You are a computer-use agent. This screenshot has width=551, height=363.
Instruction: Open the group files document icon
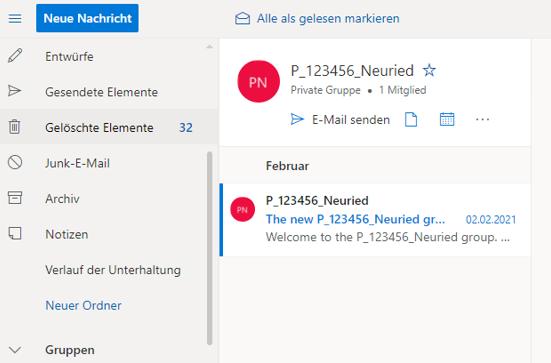pos(411,119)
